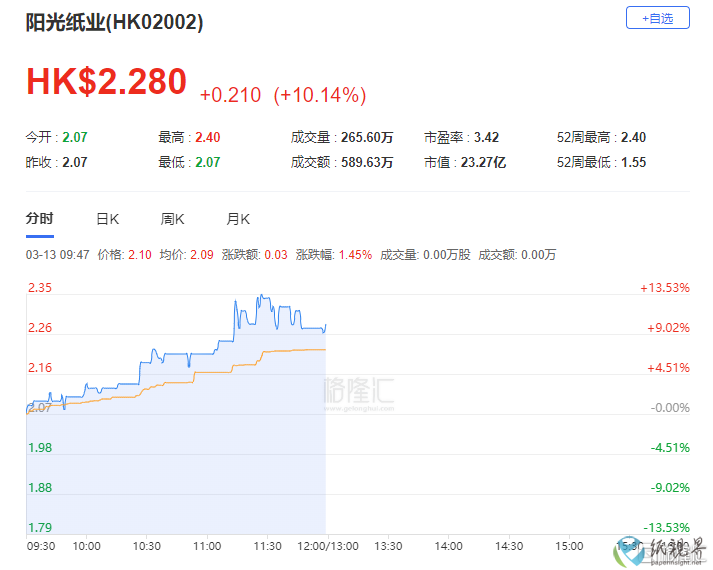Click the 15:00 time axis label
This screenshot has width=713, height=570.
(569, 546)
